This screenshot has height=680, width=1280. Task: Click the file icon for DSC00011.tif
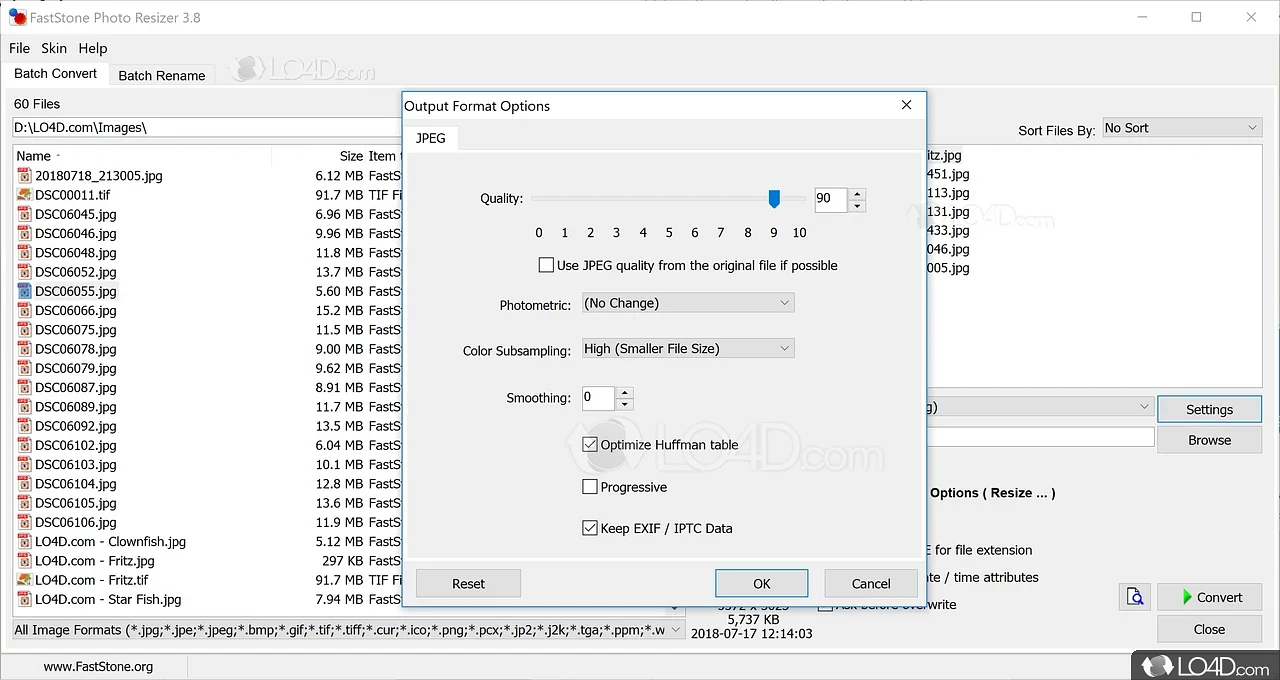click(25, 195)
